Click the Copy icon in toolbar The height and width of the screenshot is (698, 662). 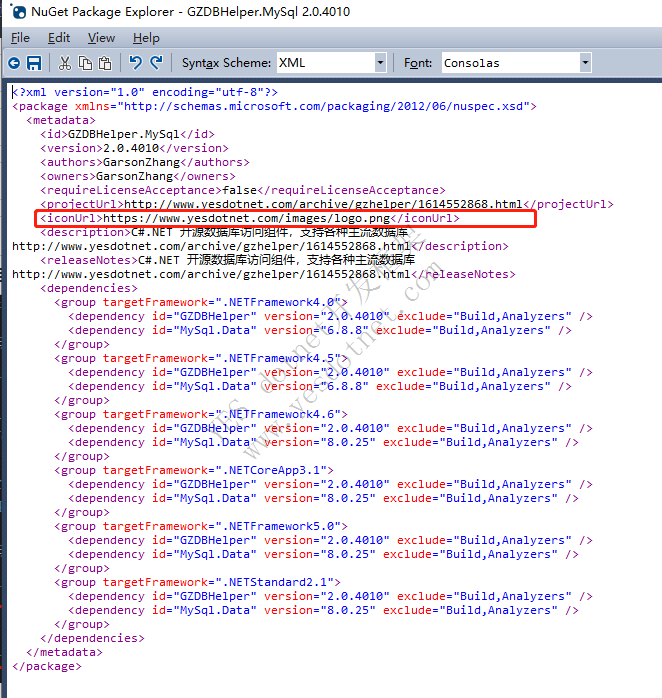click(x=85, y=63)
